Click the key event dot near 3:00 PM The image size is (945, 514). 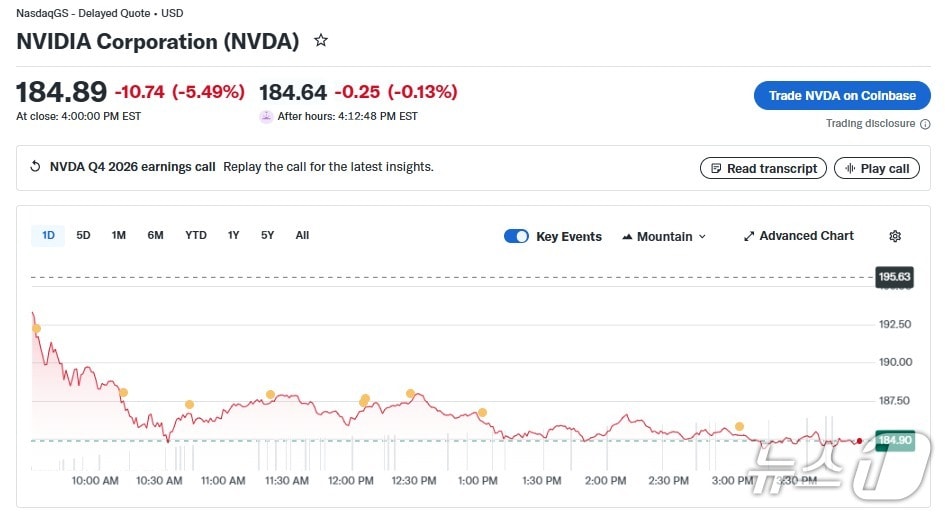point(740,426)
